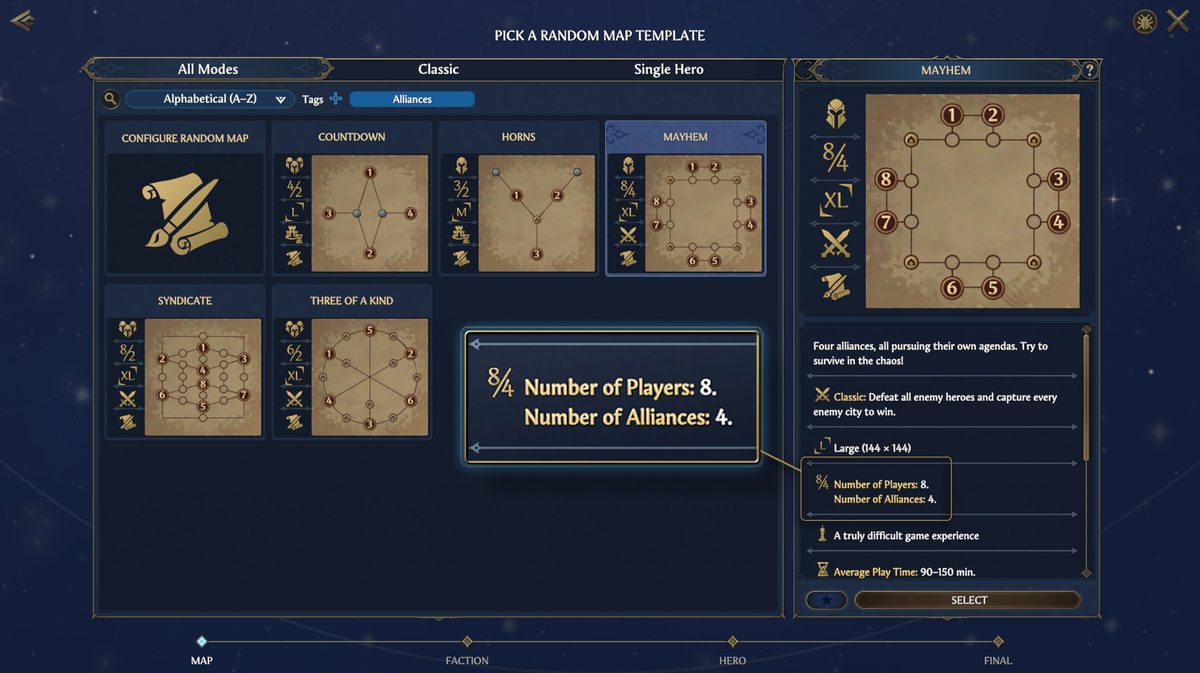Switch to the All Modes tab

tap(208, 69)
